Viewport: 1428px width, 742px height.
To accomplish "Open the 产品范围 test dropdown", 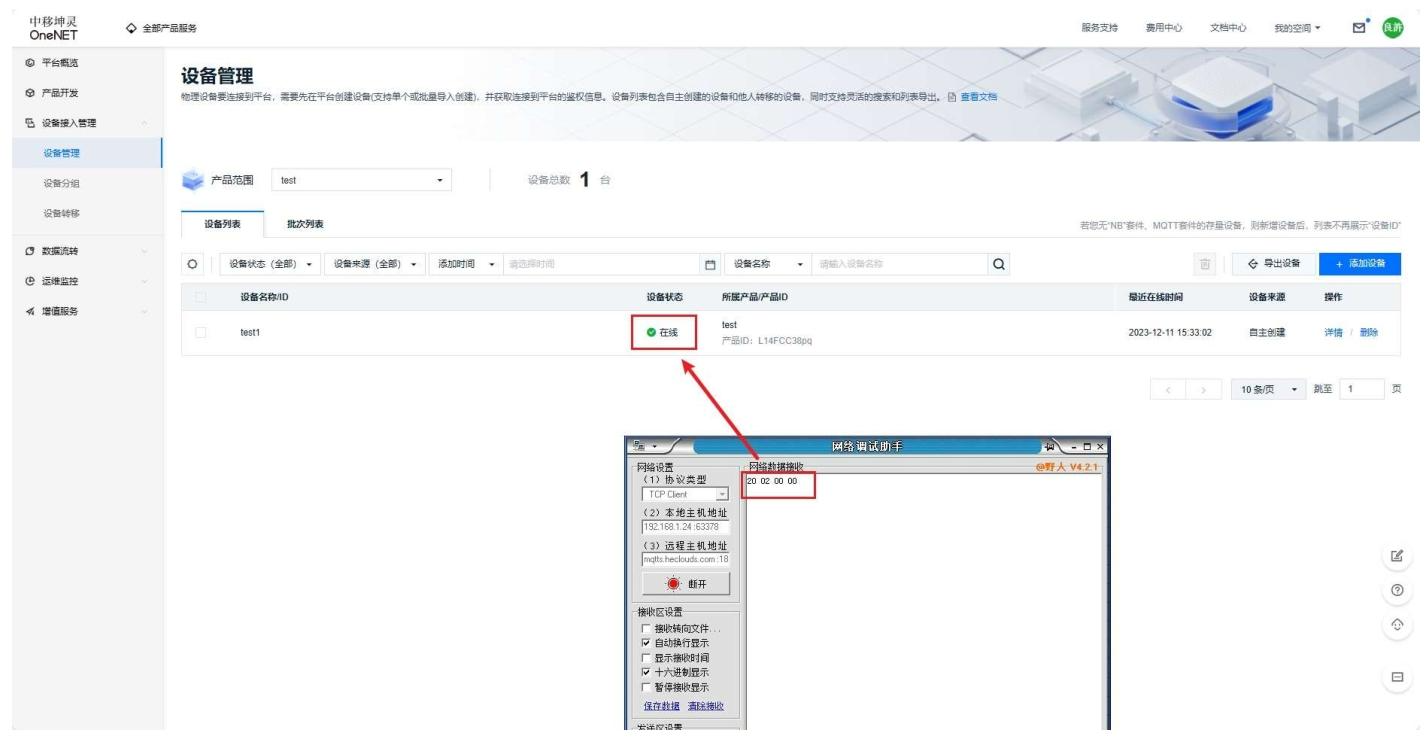I will tap(361, 181).
